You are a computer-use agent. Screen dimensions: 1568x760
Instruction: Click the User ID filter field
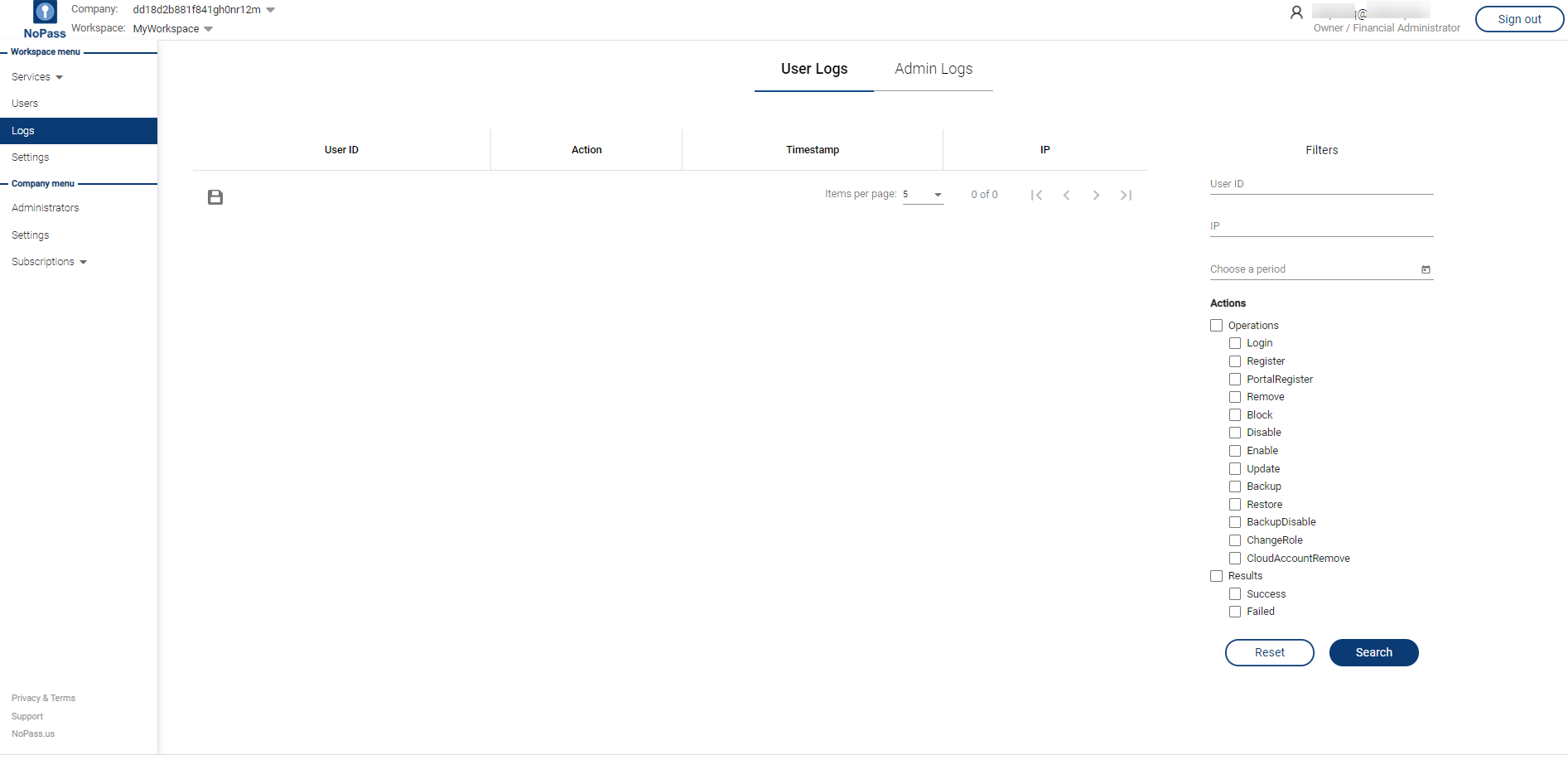1321,184
